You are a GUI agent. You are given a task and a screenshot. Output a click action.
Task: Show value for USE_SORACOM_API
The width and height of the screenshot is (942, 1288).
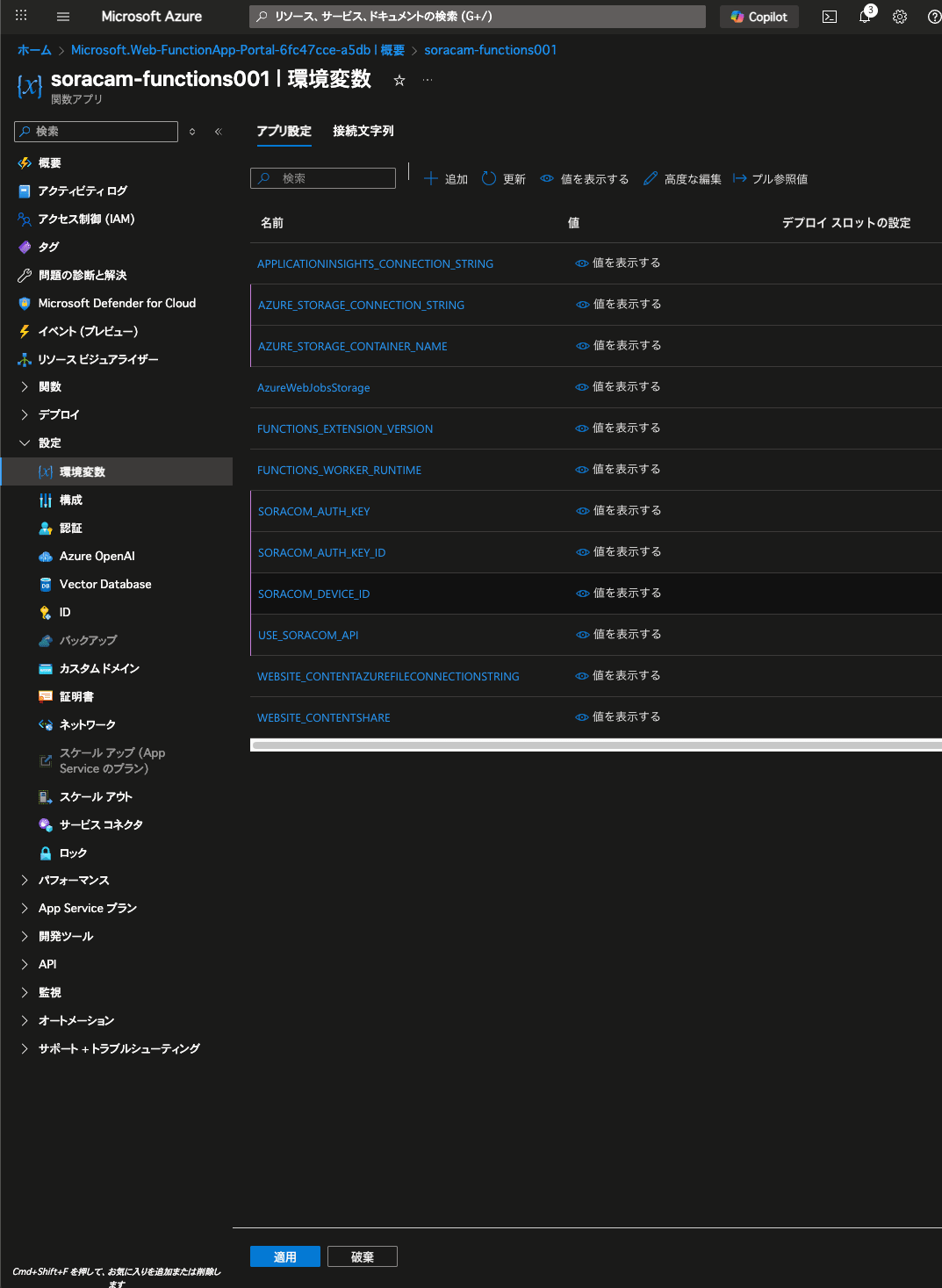click(x=619, y=635)
